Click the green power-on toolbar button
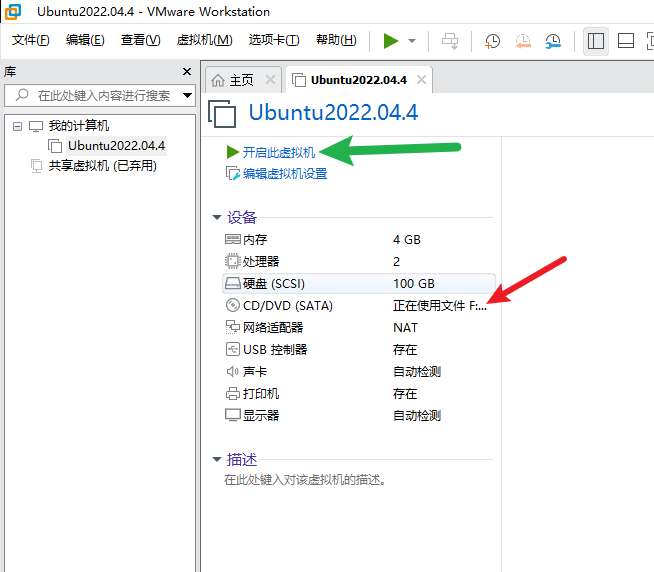The height and width of the screenshot is (572, 654). coord(391,41)
